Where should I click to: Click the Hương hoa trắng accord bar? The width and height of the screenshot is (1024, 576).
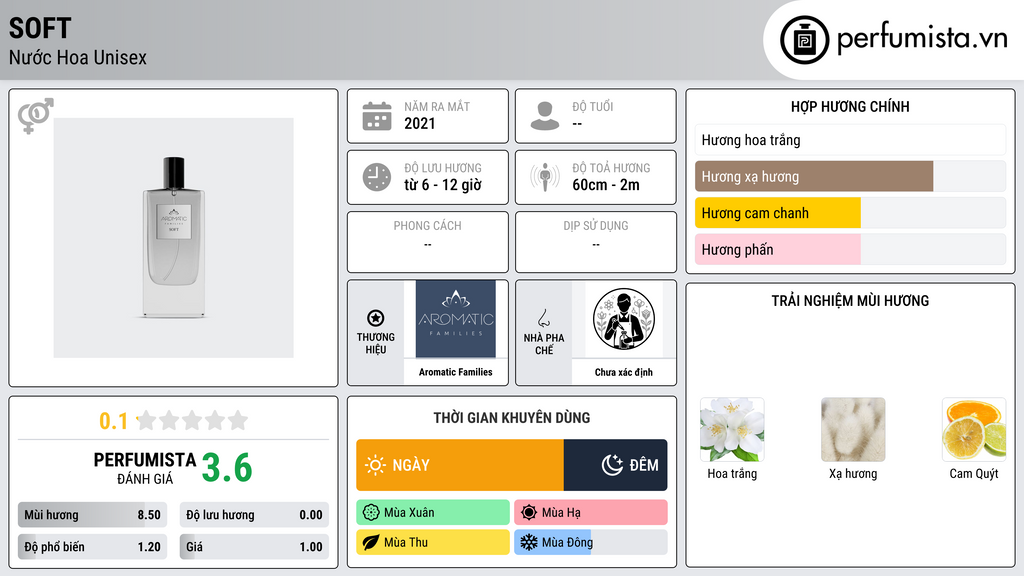click(x=850, y=140)
